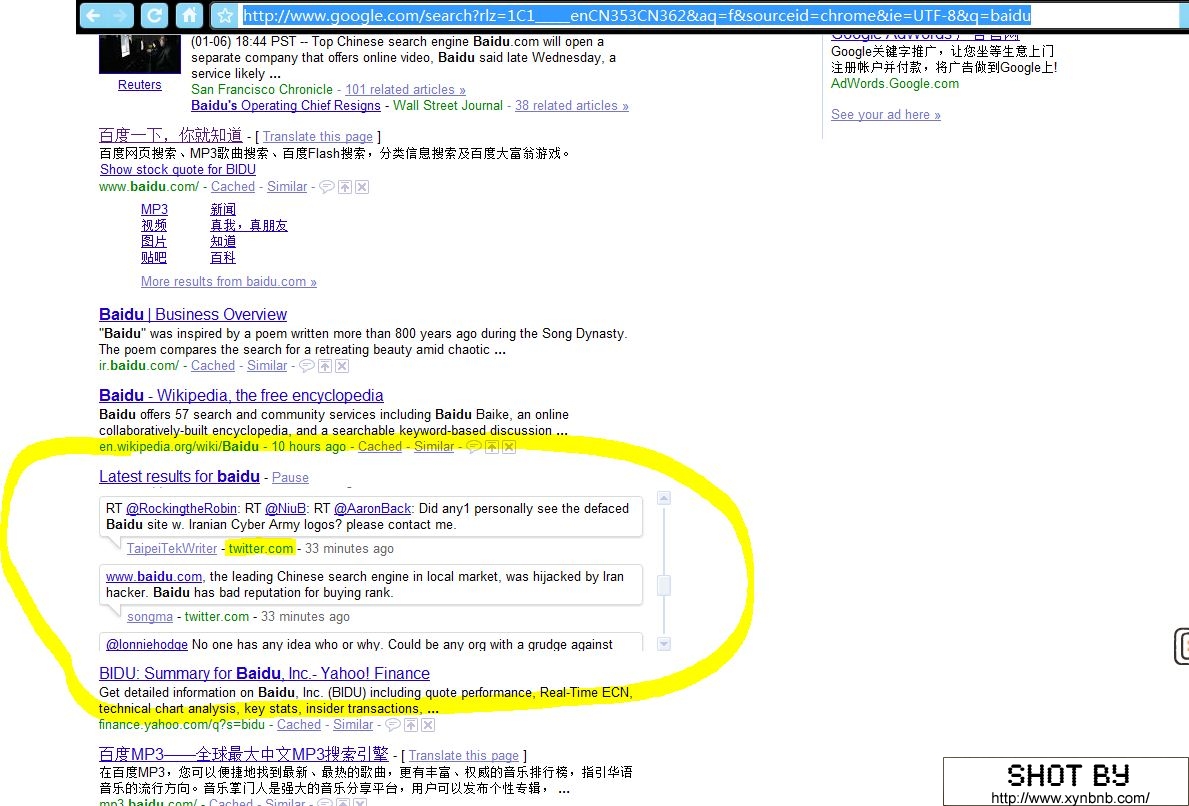Open the 视频 sitelink
Image resolution: width=1189 pixels, height=806 pixels.
tap(154, 225)
